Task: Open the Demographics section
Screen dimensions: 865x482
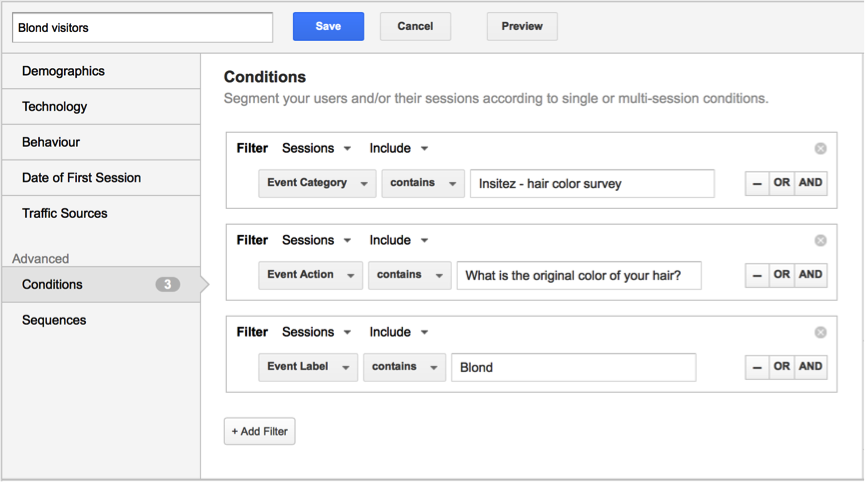Action: point(101,71)
